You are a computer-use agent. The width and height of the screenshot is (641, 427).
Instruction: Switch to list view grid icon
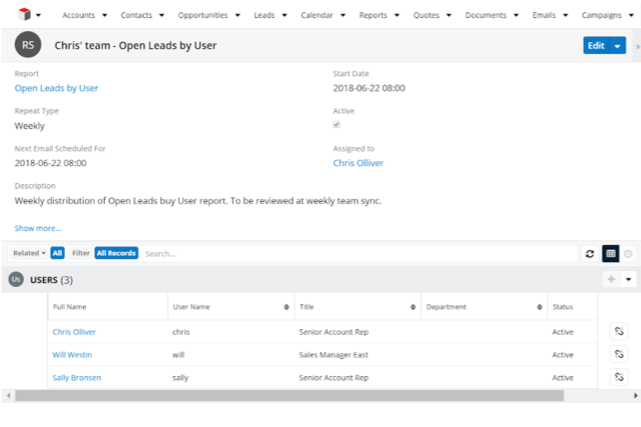(x=610, y=254)
